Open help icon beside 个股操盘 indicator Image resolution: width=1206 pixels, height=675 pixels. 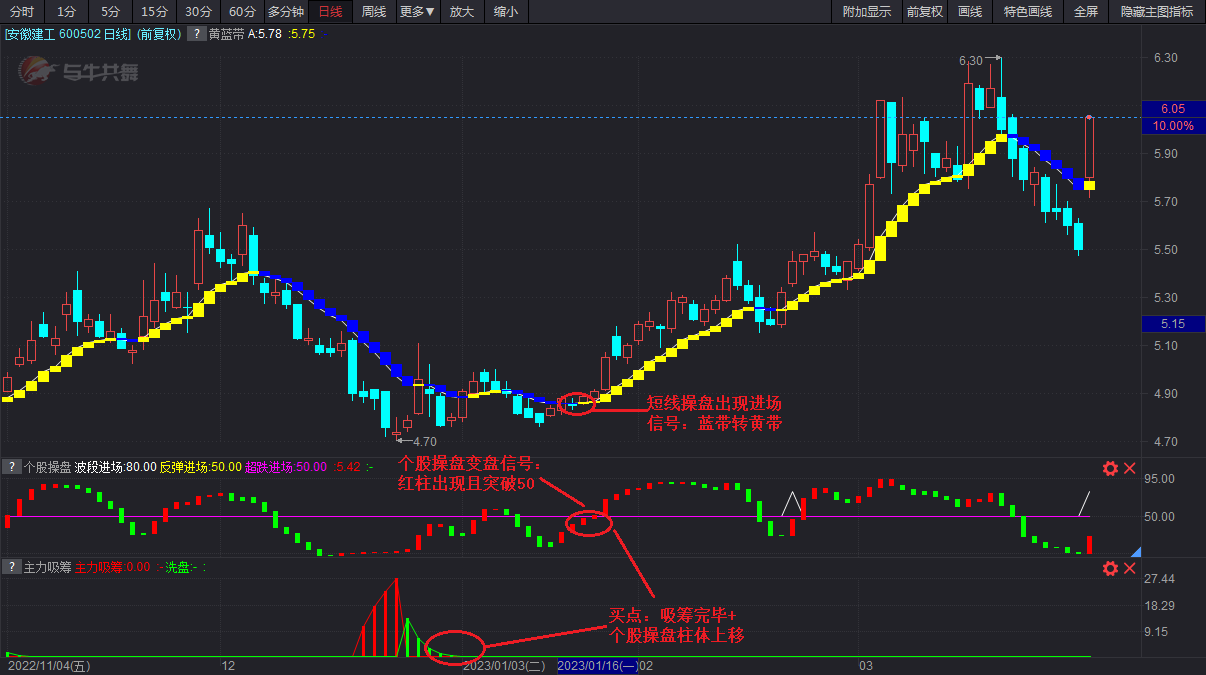pos(11,467)
